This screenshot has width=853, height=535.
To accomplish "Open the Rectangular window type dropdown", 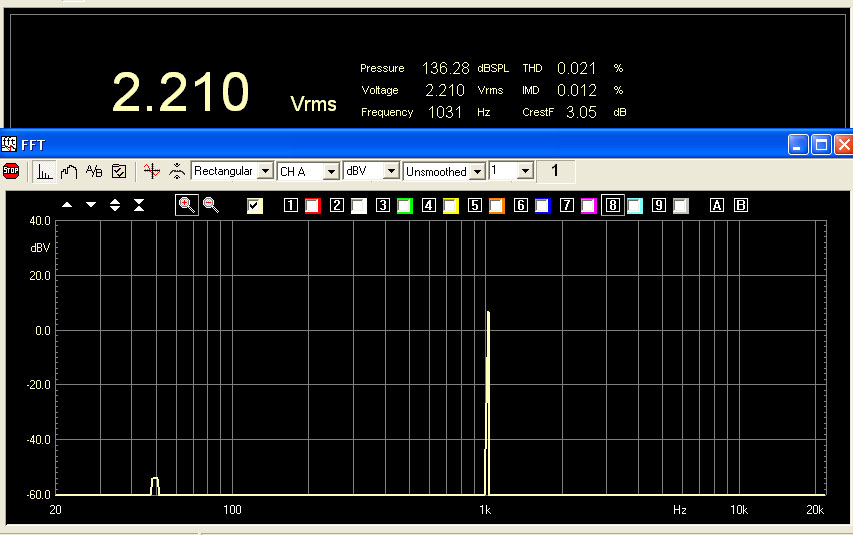I will [265, 171].
